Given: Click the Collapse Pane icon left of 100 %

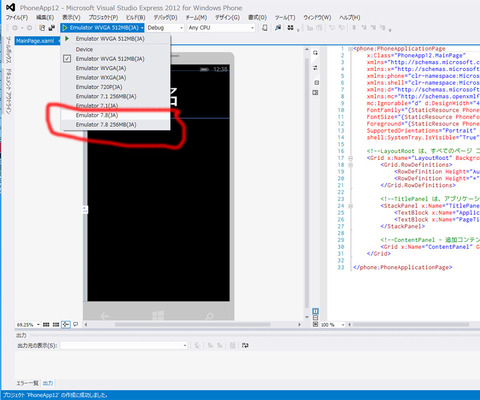Looking at the screenshot, I should click(x=315, y=324).
